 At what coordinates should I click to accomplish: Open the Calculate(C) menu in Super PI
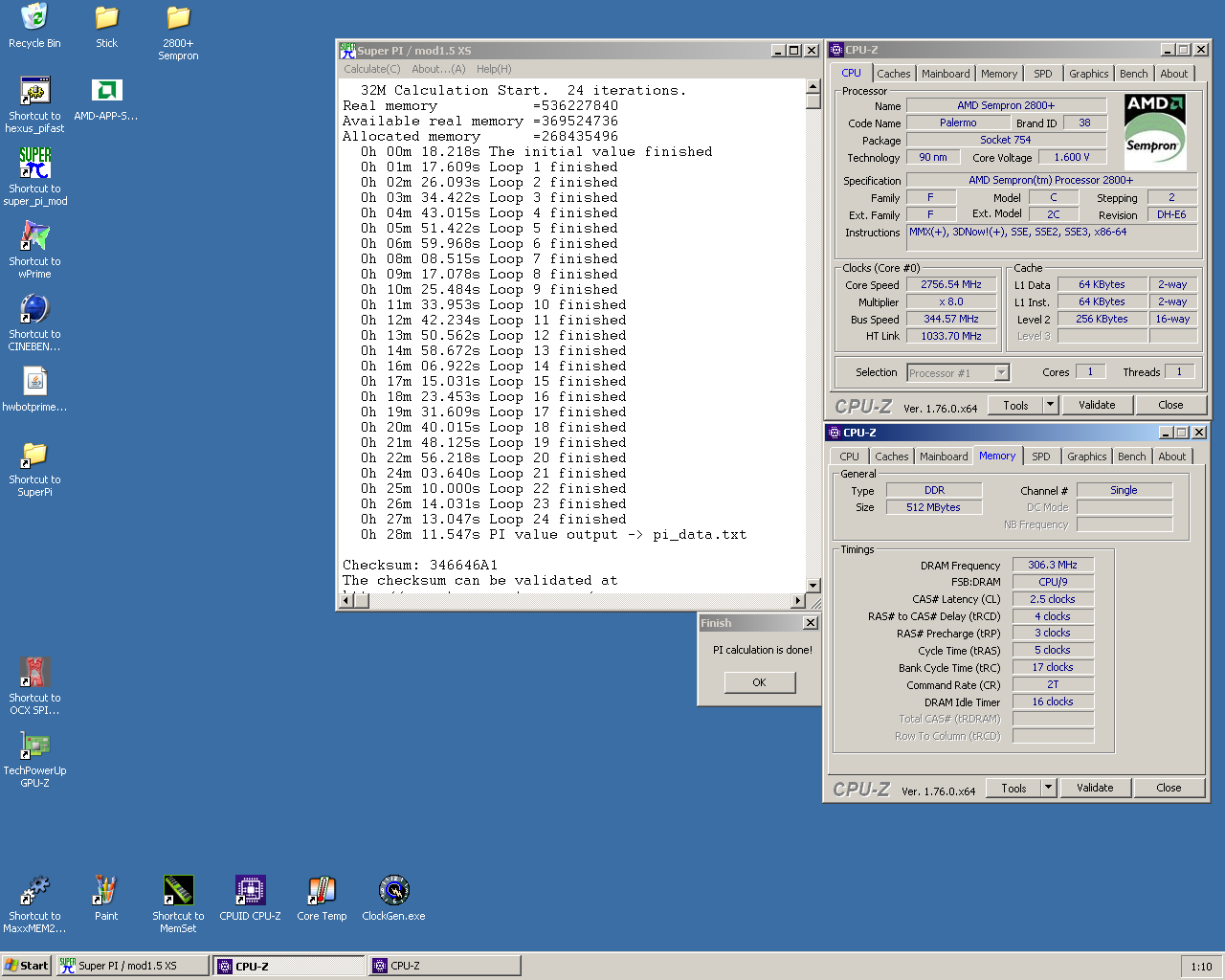click(x=372, y=69)
